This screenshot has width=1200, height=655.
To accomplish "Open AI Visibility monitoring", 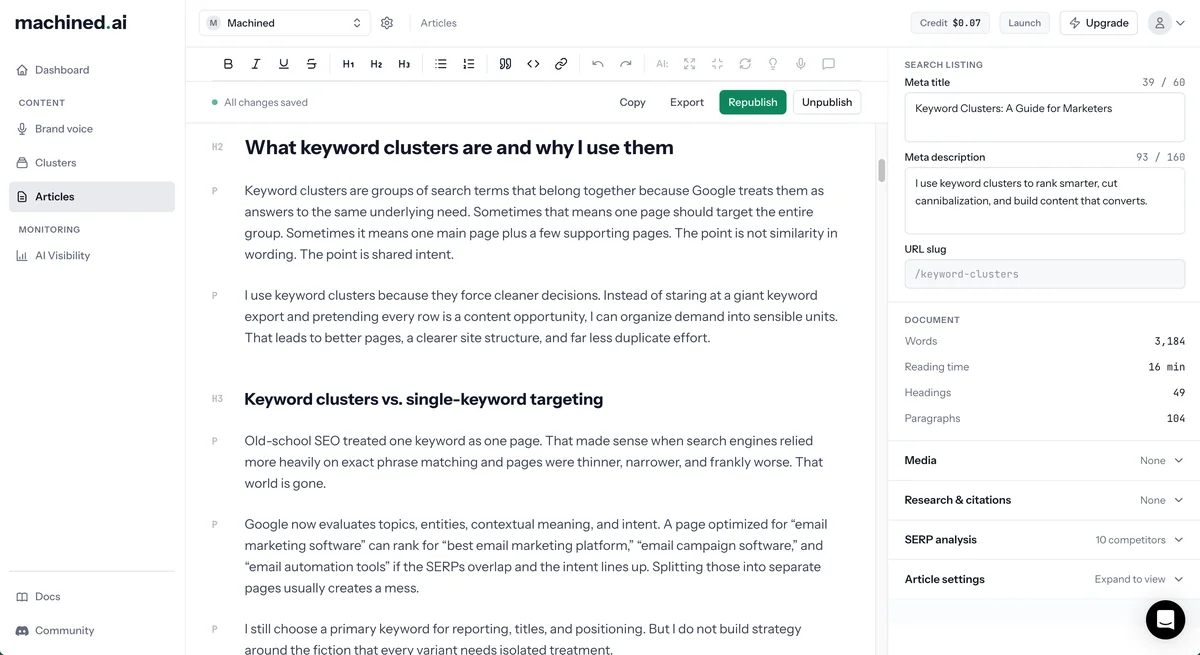I will [x=92, y=256].
